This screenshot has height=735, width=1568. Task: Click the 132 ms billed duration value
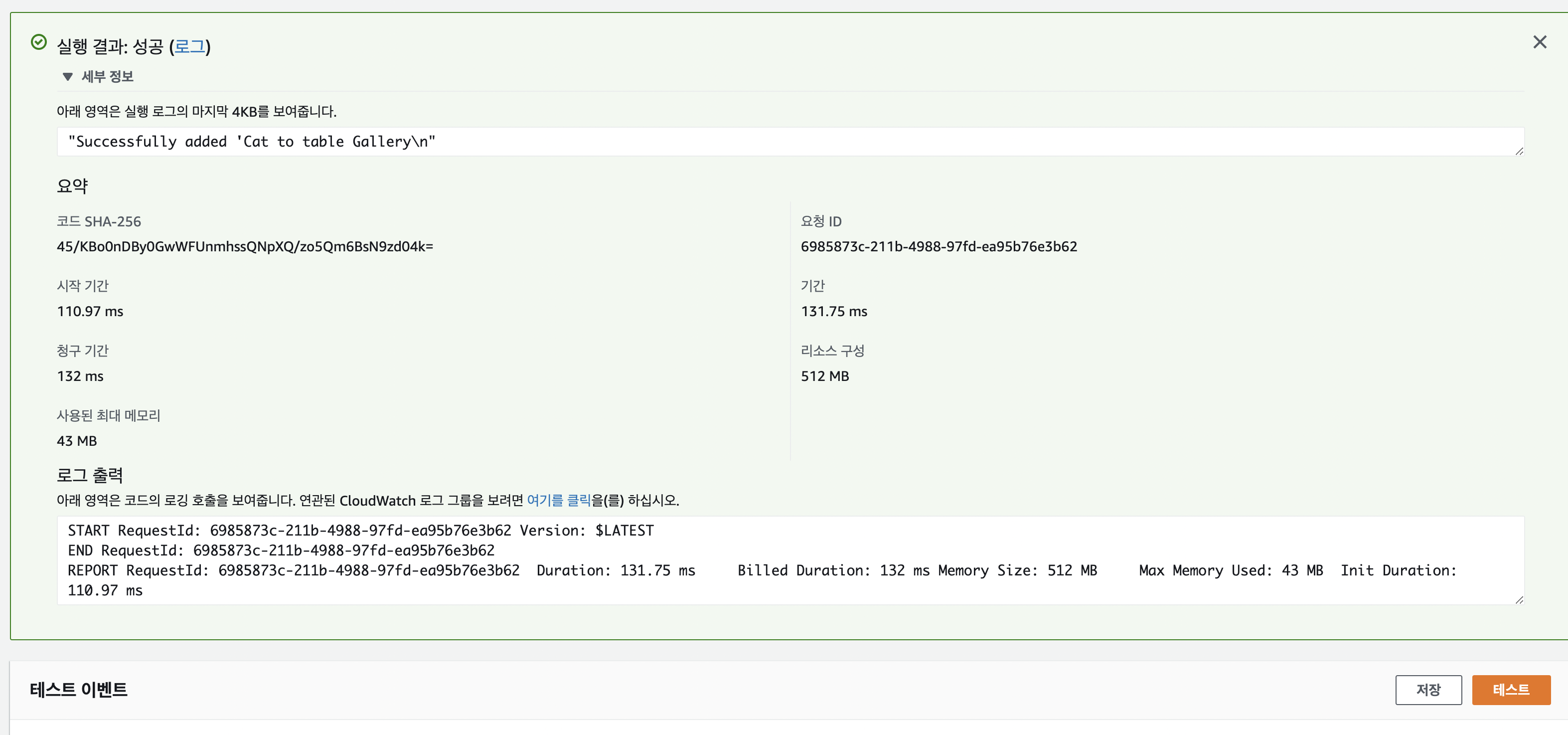[x=80, y=375]
